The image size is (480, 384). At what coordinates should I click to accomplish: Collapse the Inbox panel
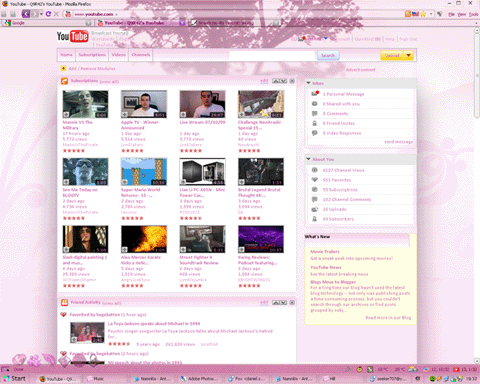click(308, 83)
